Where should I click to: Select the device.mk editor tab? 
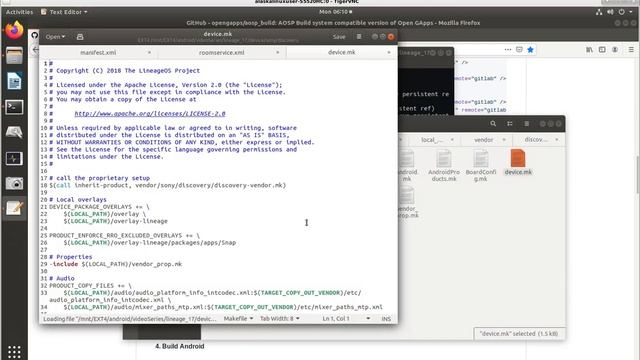(x=341, y=52)
